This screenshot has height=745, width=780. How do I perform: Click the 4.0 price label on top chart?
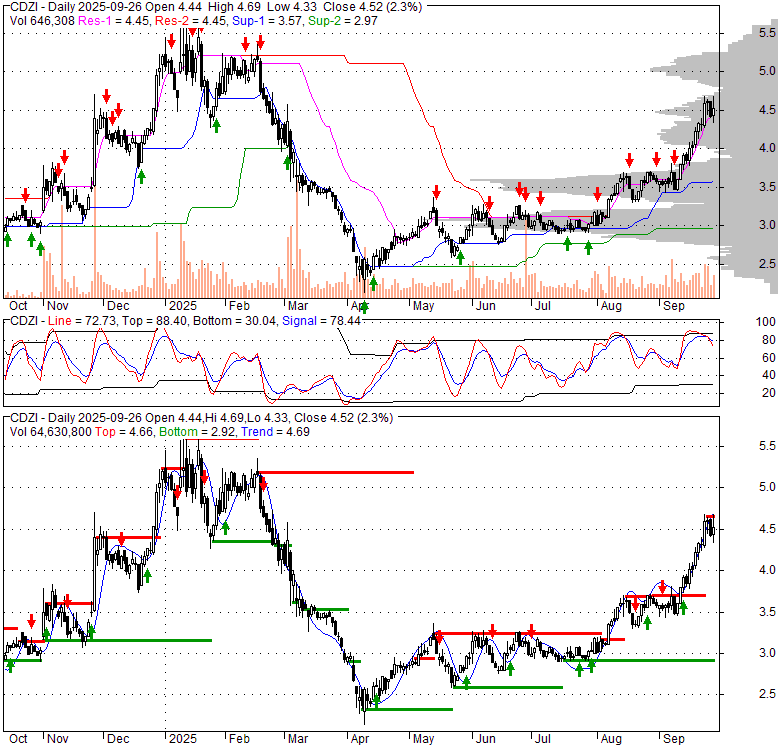click(x=767, y=148)
